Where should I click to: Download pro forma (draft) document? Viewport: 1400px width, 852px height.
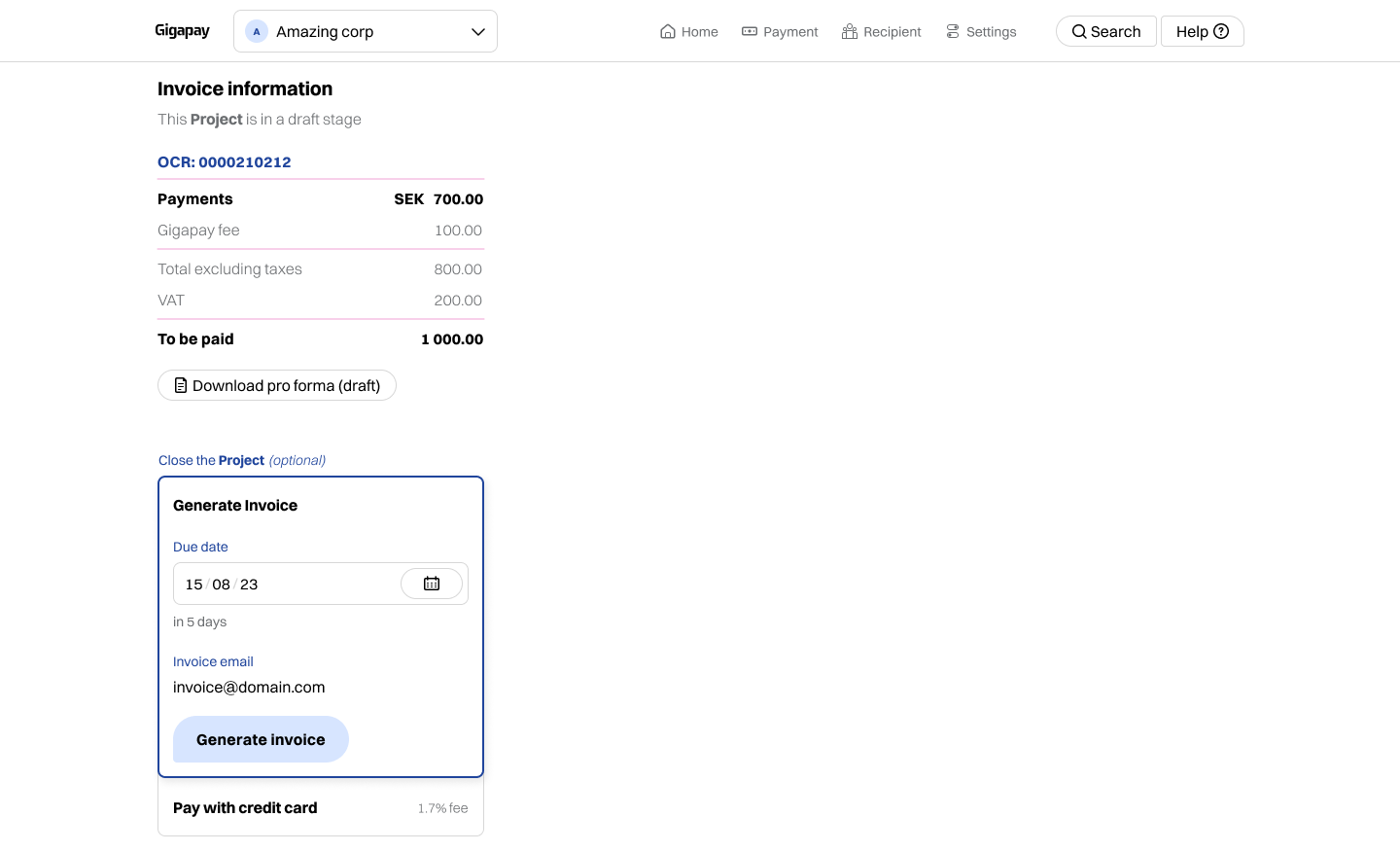tap(277, 386)
